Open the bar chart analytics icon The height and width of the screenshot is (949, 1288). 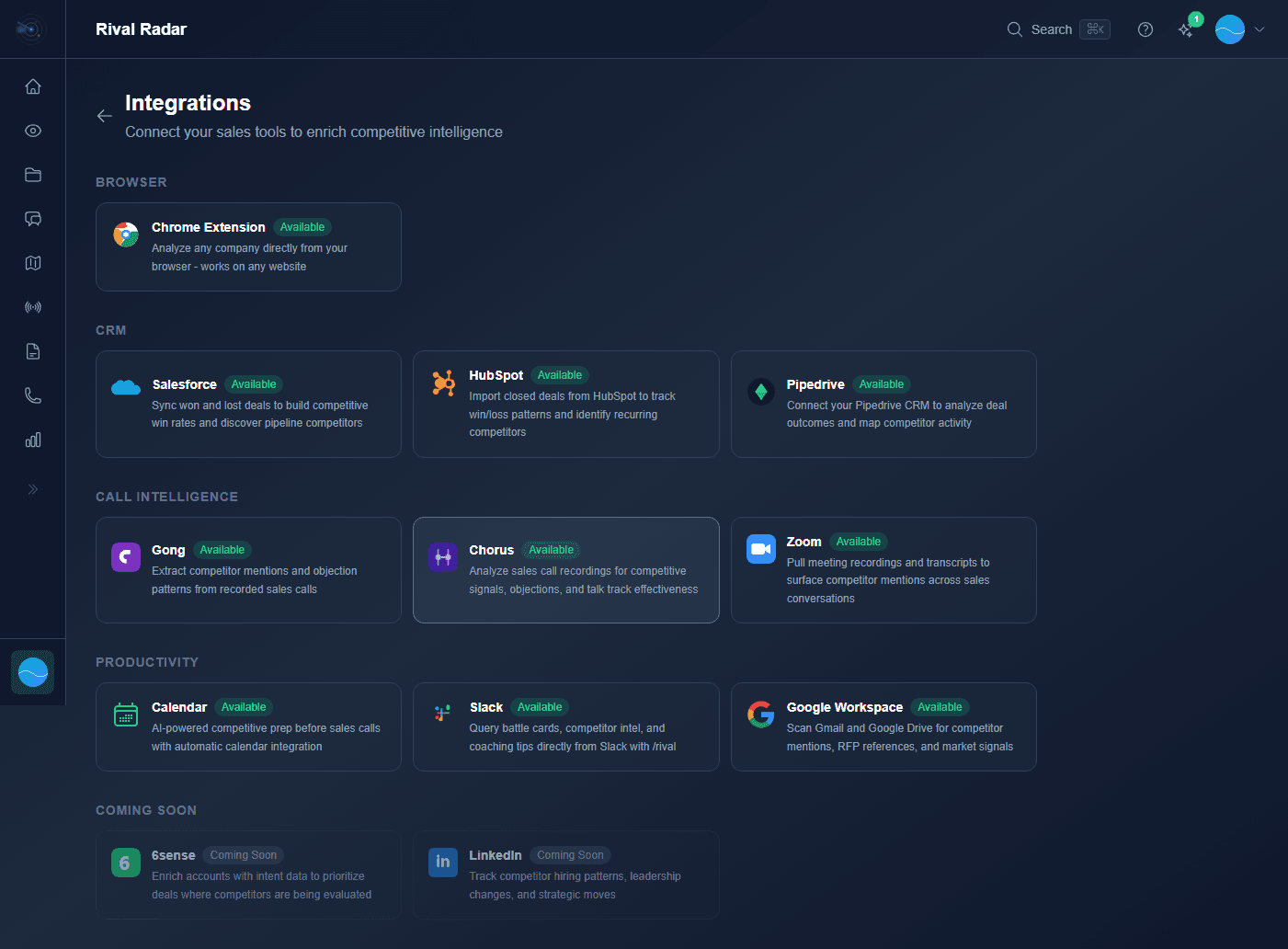pos(32,439)
